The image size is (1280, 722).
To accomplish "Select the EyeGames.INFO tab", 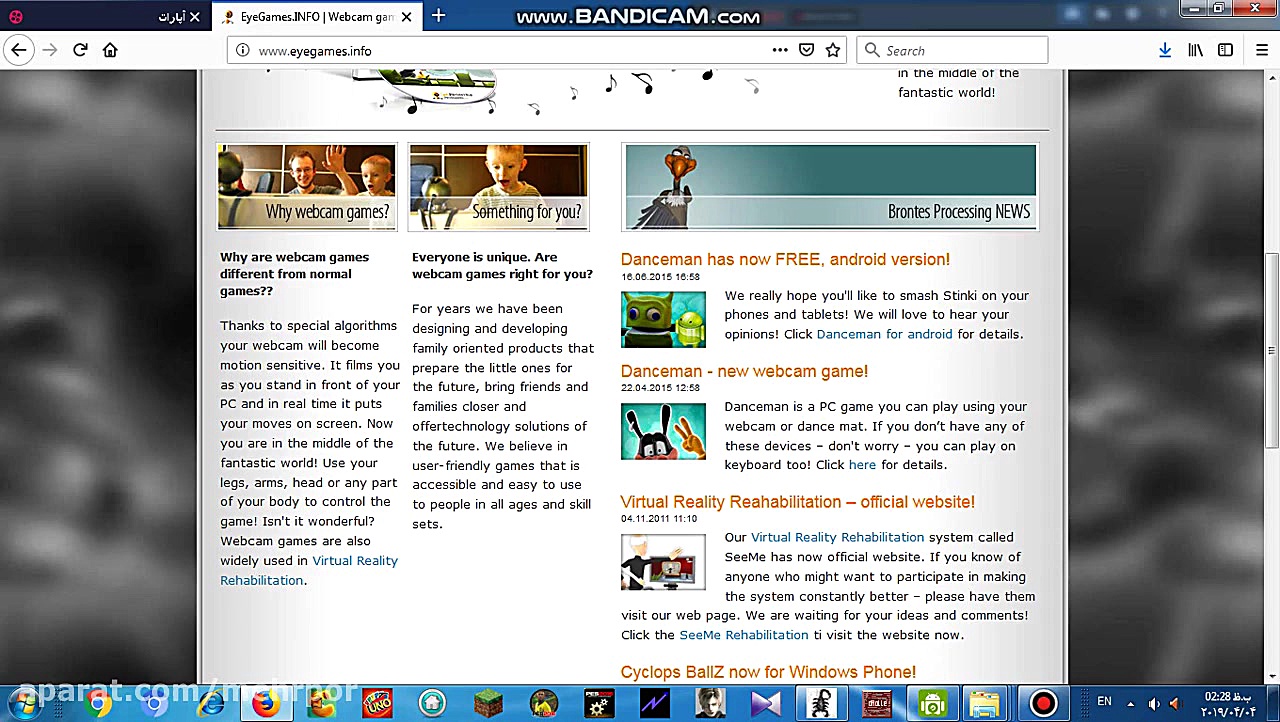I will [x=316, y=17].
